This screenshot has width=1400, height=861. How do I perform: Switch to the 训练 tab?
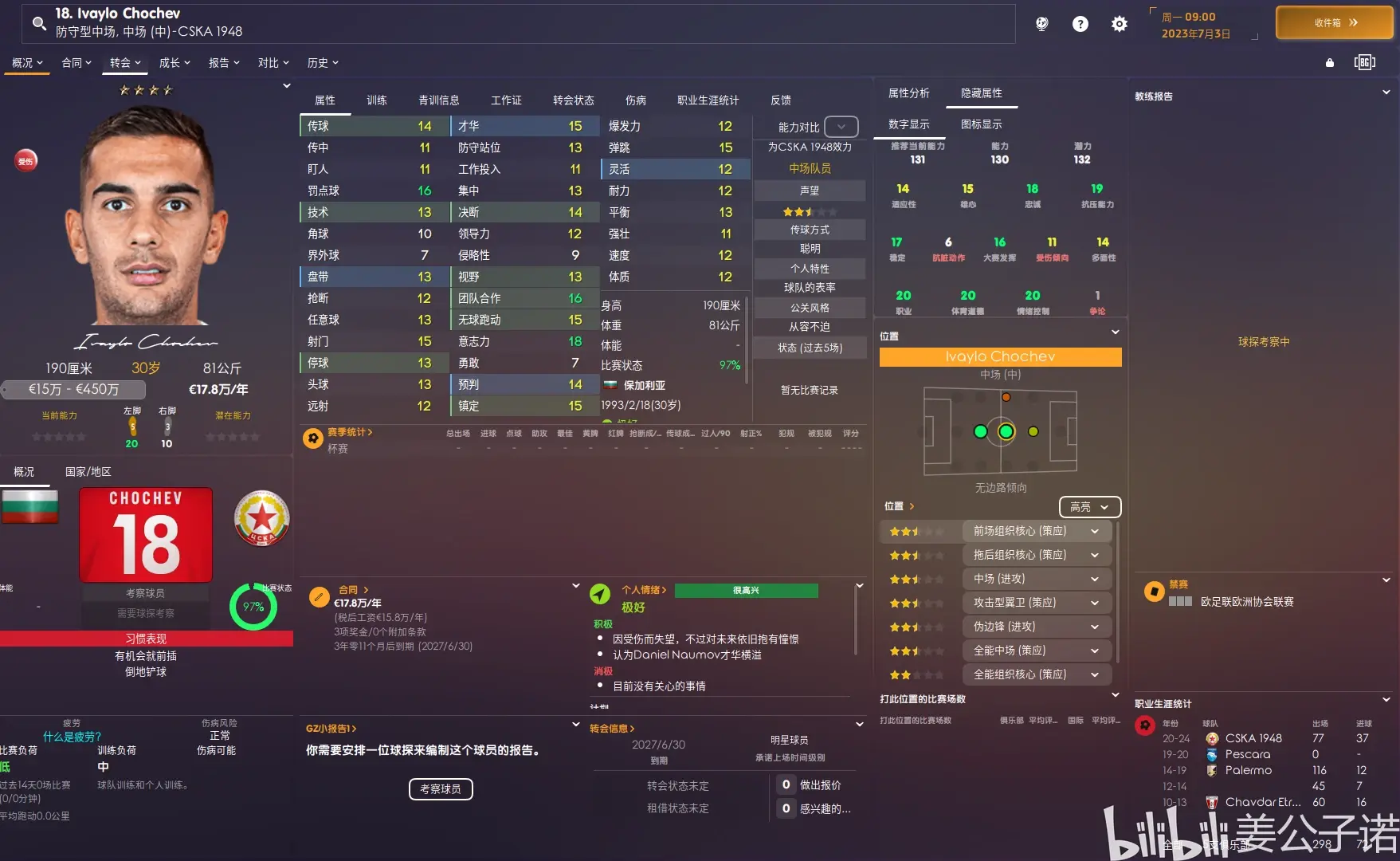click(377, 100)
